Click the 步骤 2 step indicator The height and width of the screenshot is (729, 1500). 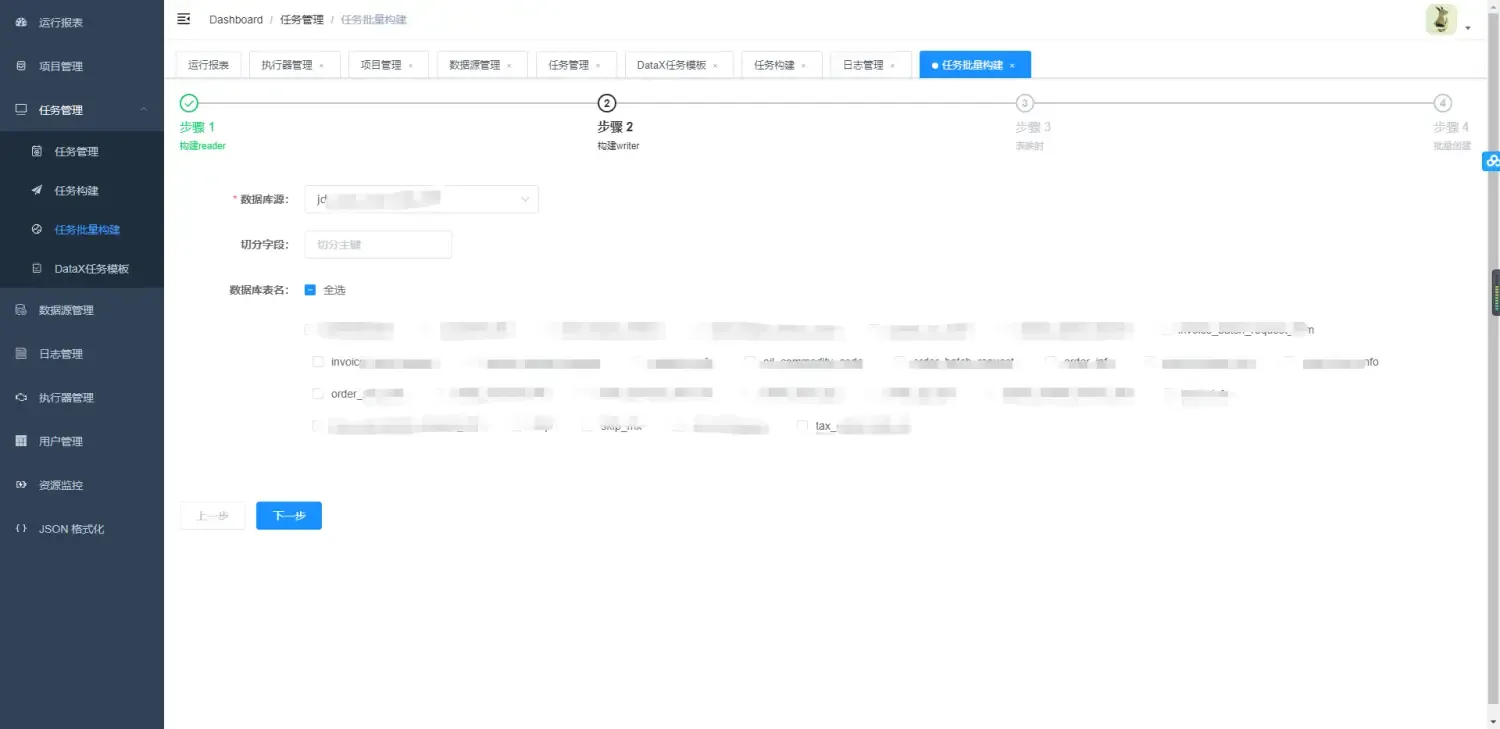(x=606, y=102)
